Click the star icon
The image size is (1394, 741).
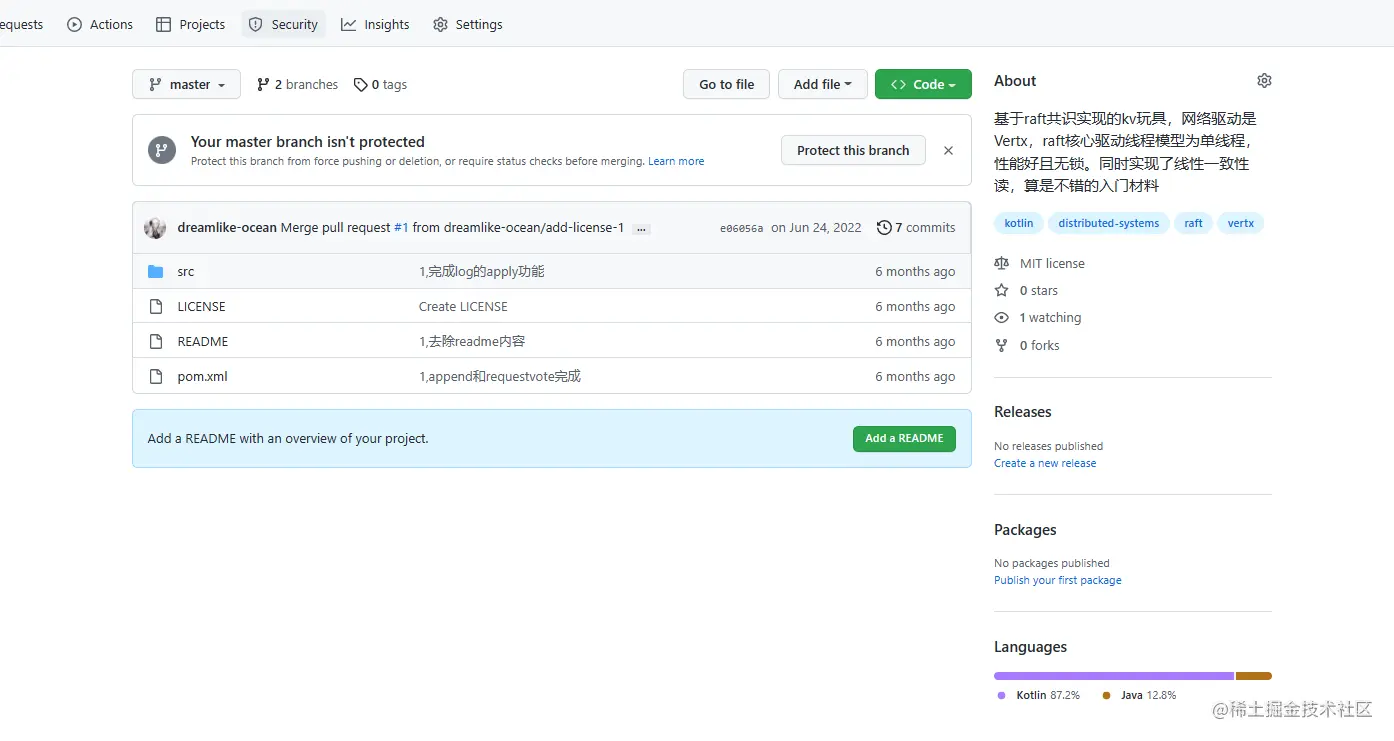click(1002, 291)
